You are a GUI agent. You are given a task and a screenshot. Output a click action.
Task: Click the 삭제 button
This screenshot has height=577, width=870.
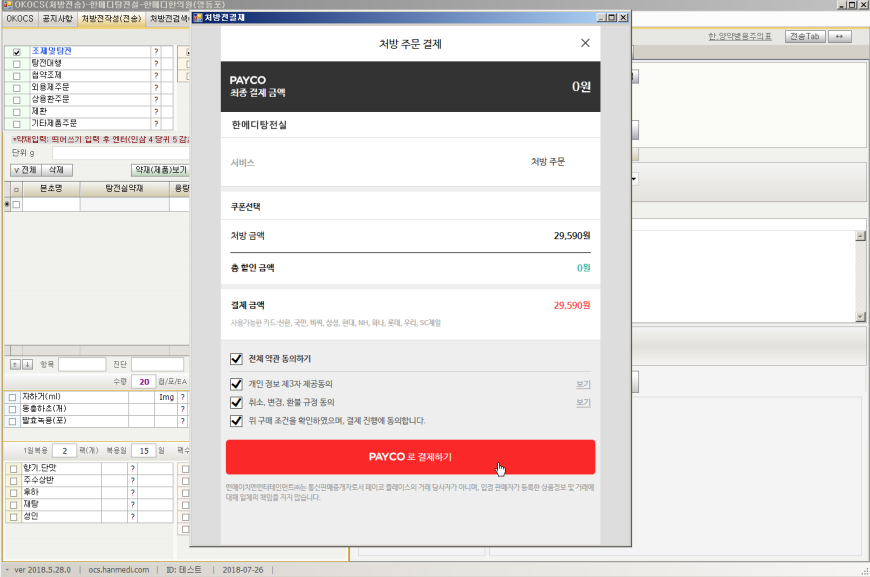[57, 170]
